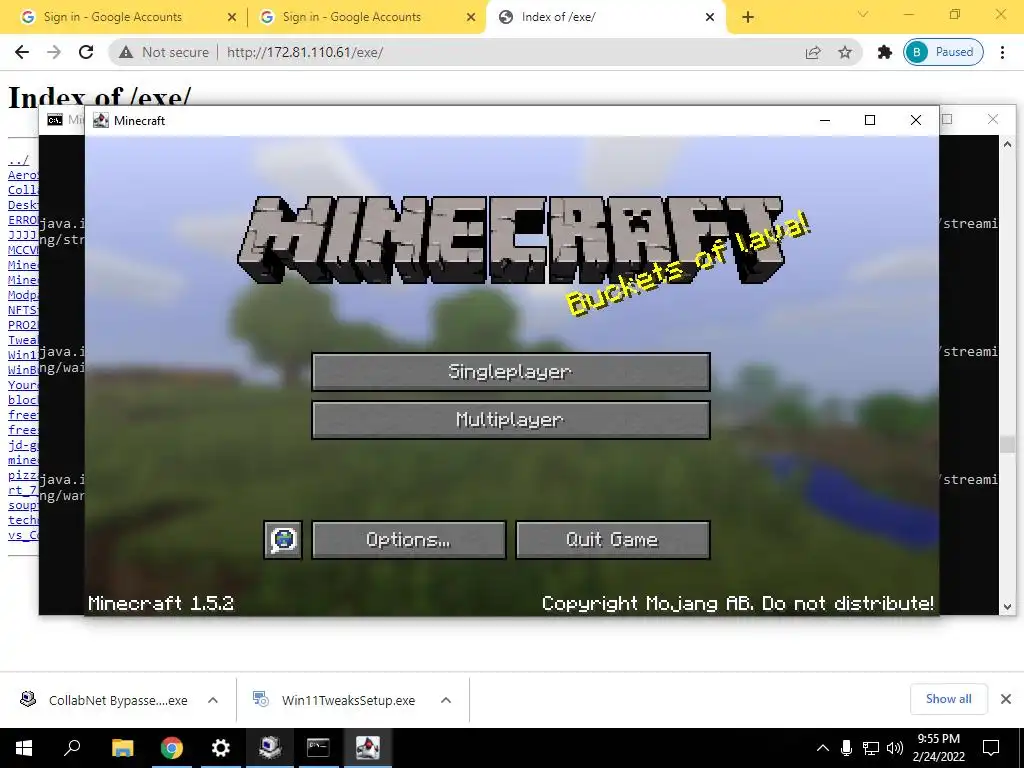
Task: Open Minecraft Options
Action: pyautogui.click(x=409, y=539)
